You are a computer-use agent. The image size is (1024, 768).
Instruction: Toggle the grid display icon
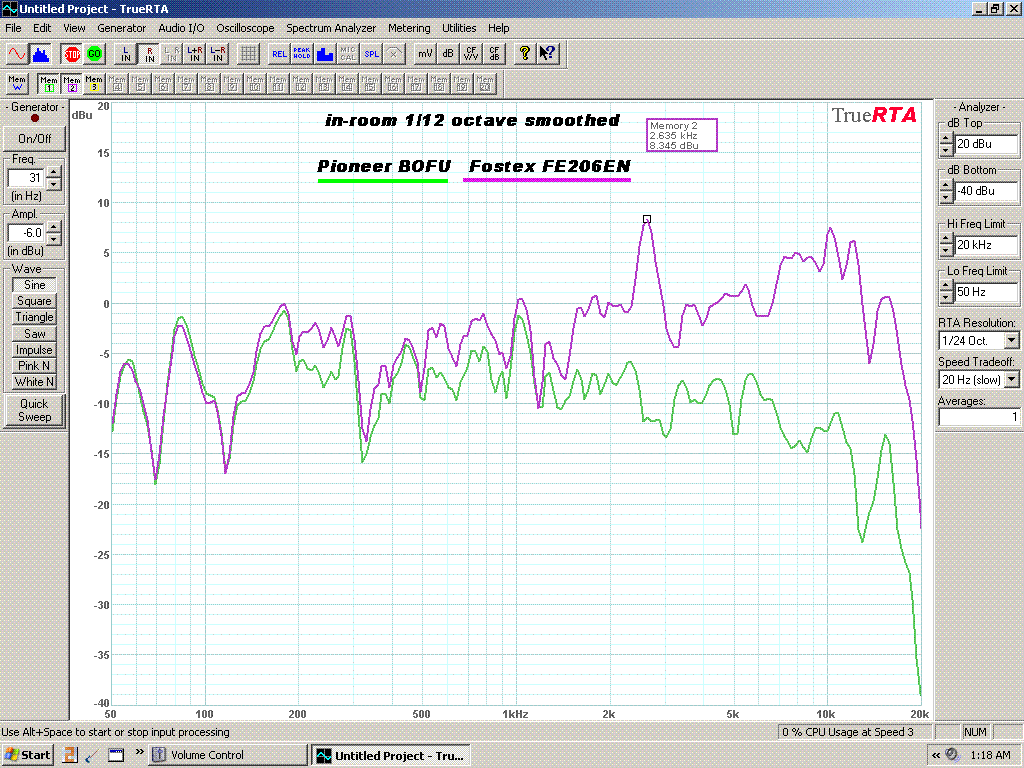pyautogui.click(x=248, y=54)
